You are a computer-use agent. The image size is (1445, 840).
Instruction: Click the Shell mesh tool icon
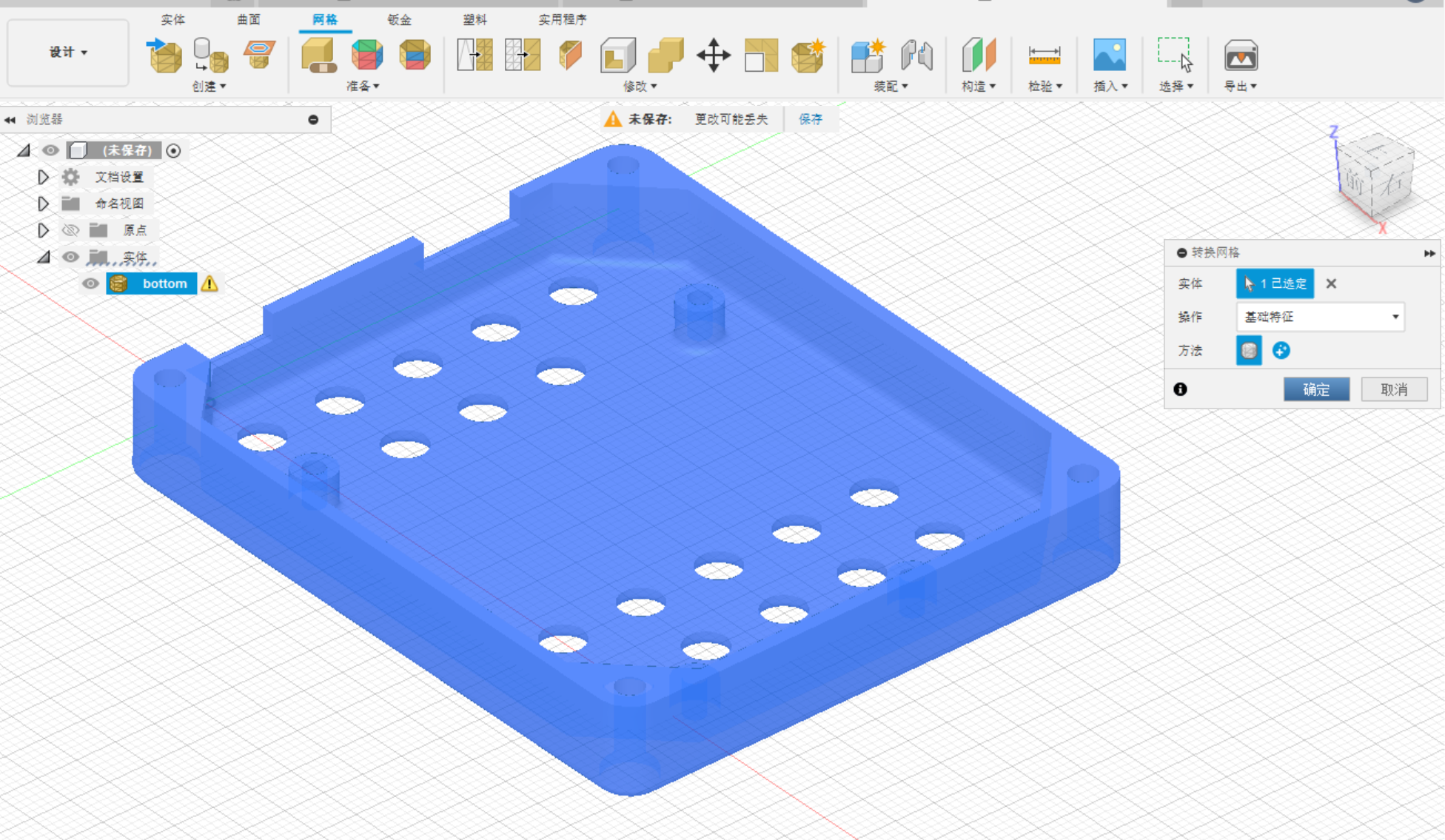[617, 55]
